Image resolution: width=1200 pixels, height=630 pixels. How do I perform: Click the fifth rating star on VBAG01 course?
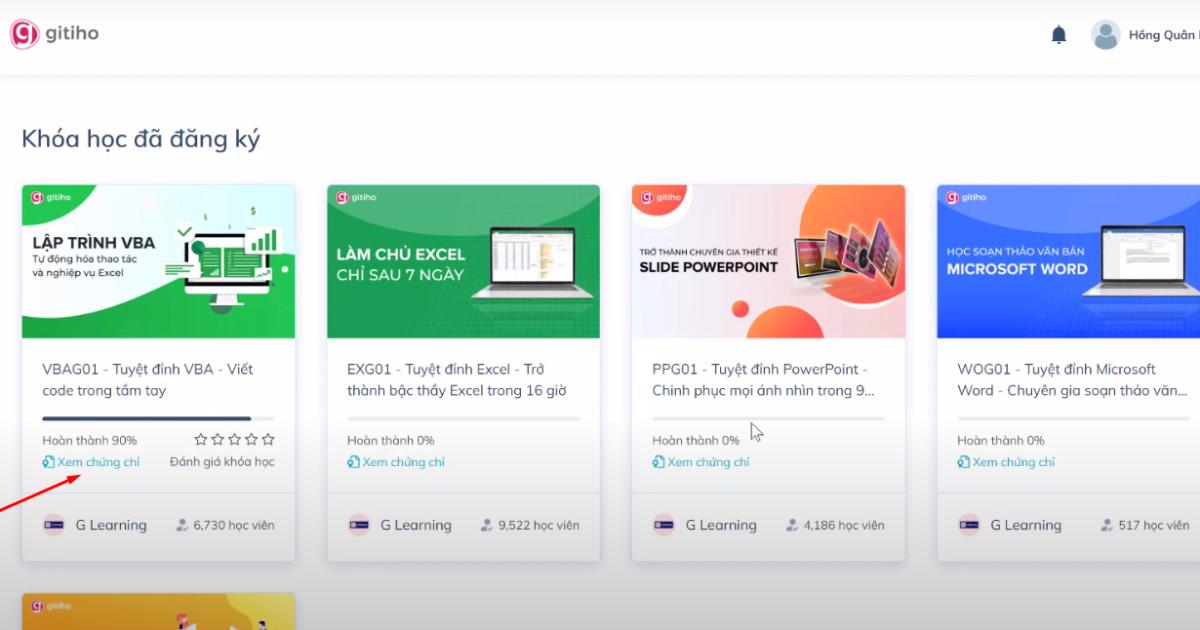(x=268, y=439)
